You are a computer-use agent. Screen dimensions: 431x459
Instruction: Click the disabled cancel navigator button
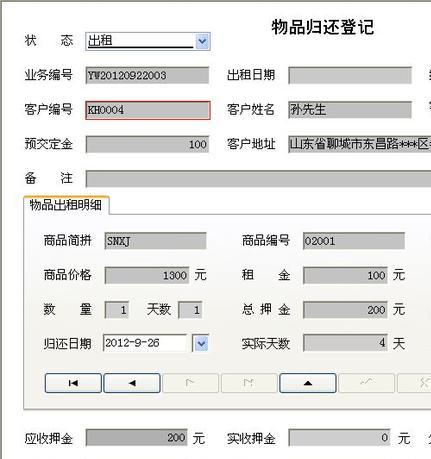click(415, 383)
